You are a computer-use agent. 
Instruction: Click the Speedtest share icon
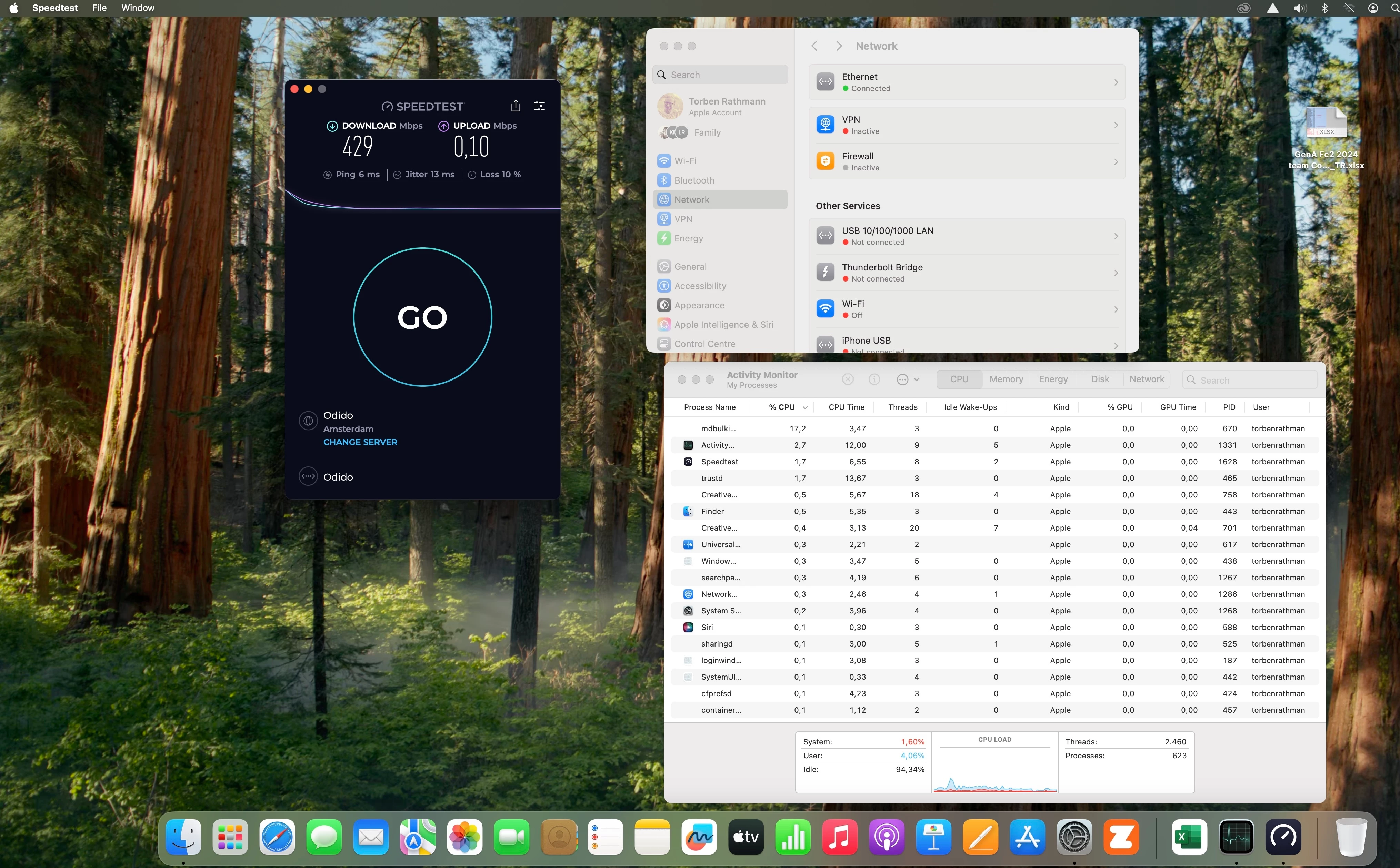(515, 106)
